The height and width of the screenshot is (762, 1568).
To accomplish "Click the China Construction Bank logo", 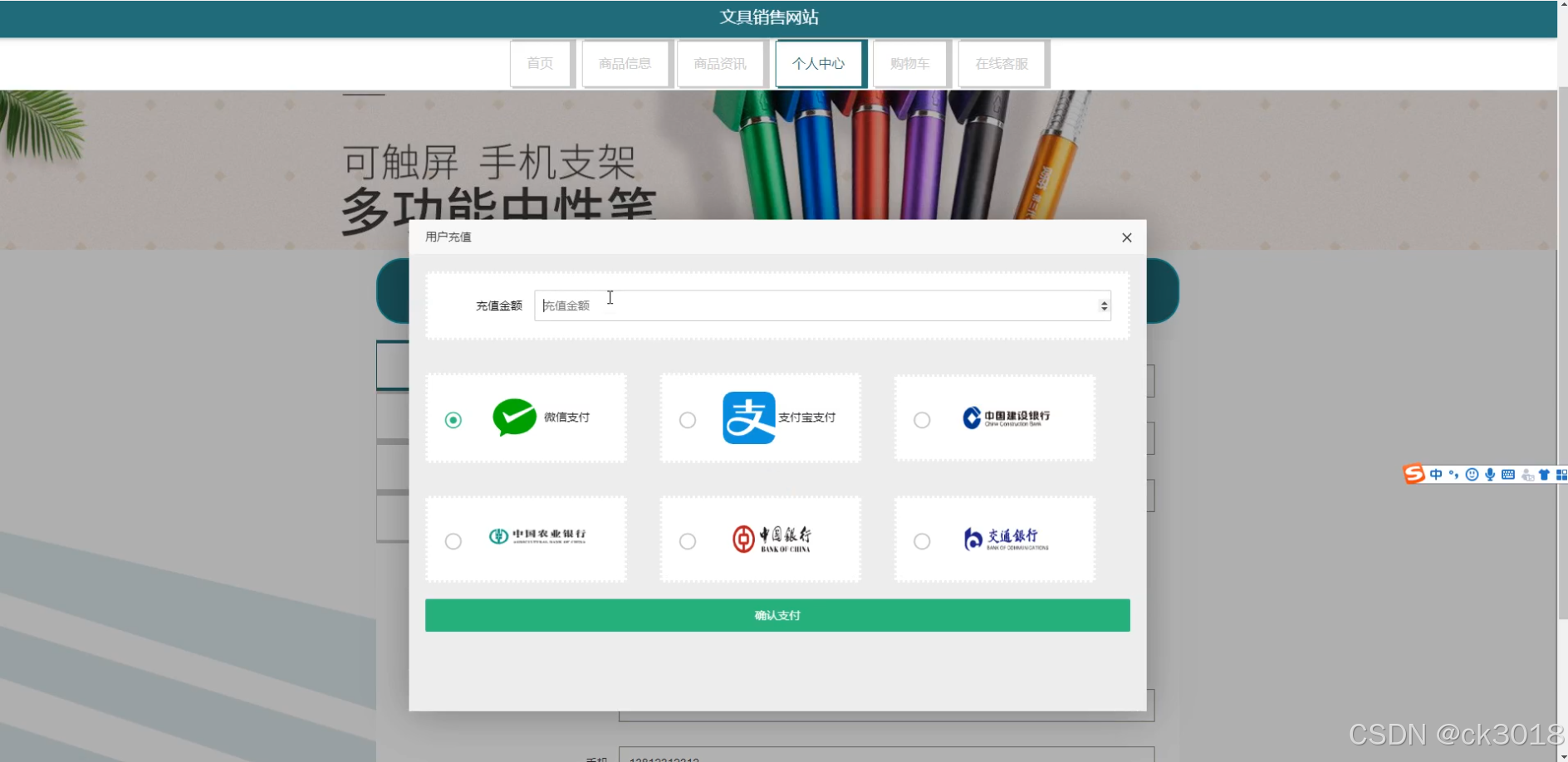I will point(1006,417).
